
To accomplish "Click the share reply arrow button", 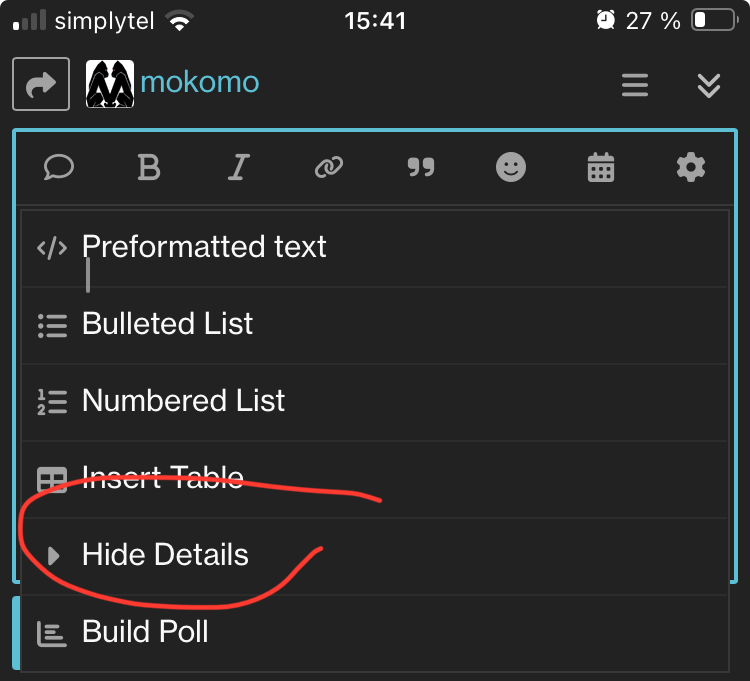I will (x=41, y=84).
